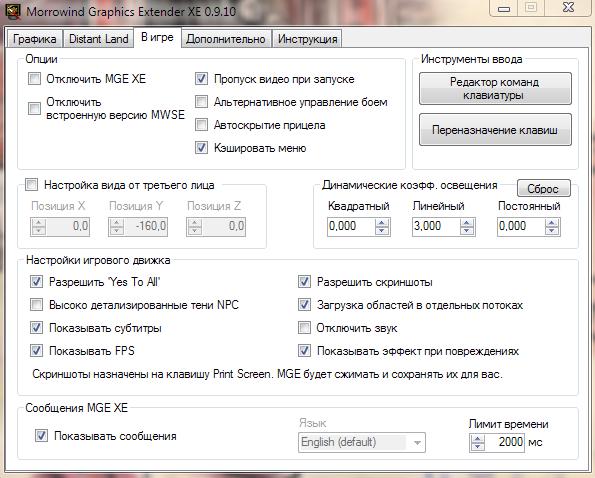The width and height of the screenshot is (595, 478).
Task: Open the Язык English (default) dropdown
Action: coord(362,442)
